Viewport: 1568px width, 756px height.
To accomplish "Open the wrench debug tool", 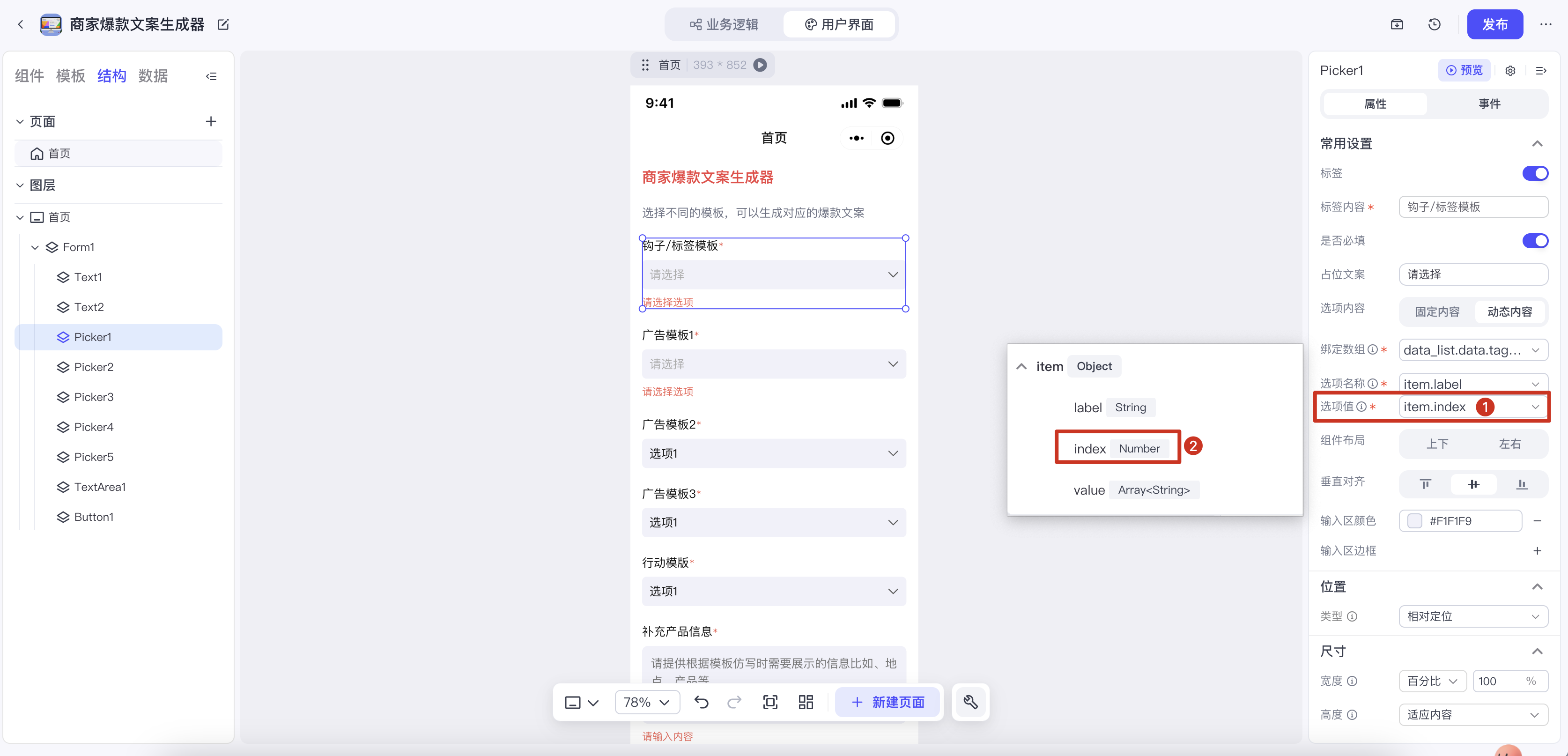I will coord(970,703).
